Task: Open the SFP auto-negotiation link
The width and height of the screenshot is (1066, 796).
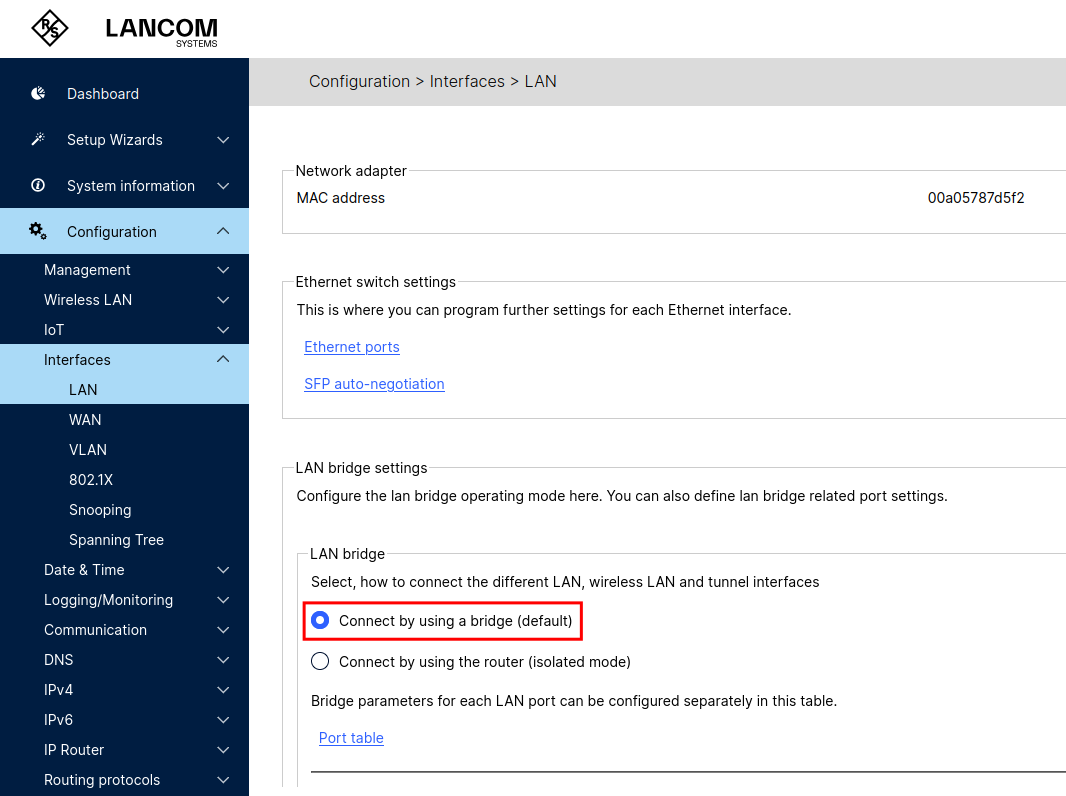Action: [x=374, y=384]
